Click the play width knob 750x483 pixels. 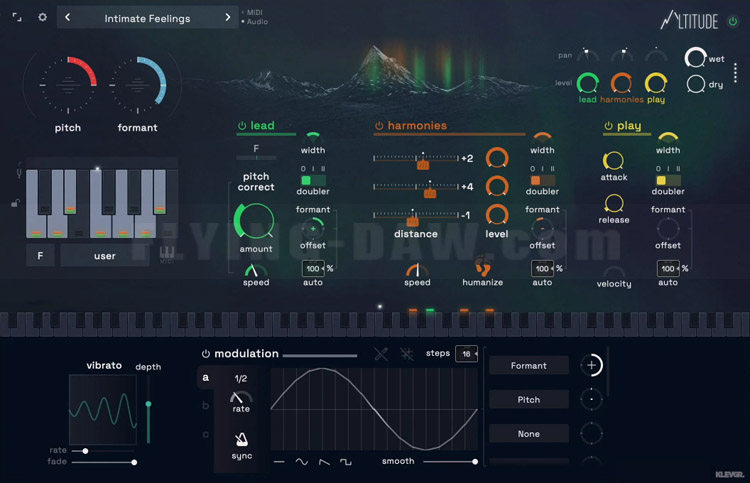click(x=668, y=137)
